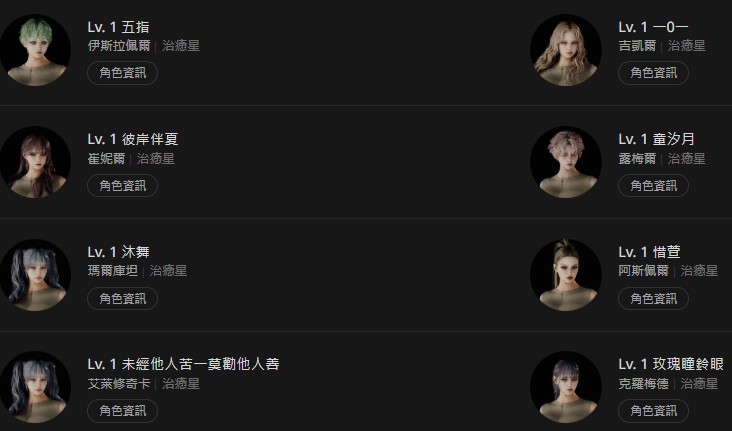Open the brown-haired avatar of 彼岸伴夏
Screen dimensions: 732x431
35,162
